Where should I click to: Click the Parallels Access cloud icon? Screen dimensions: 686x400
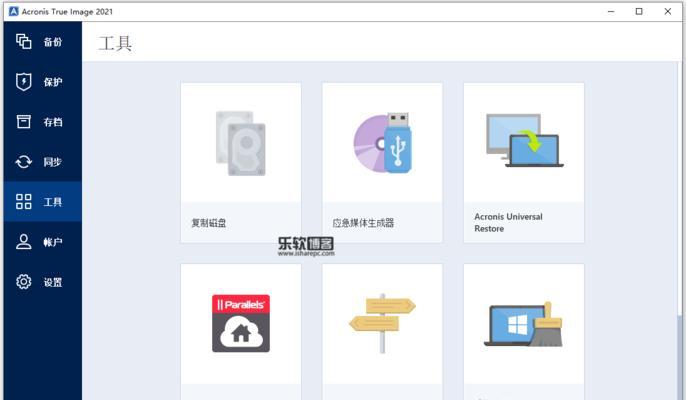(x=241, y=323)
